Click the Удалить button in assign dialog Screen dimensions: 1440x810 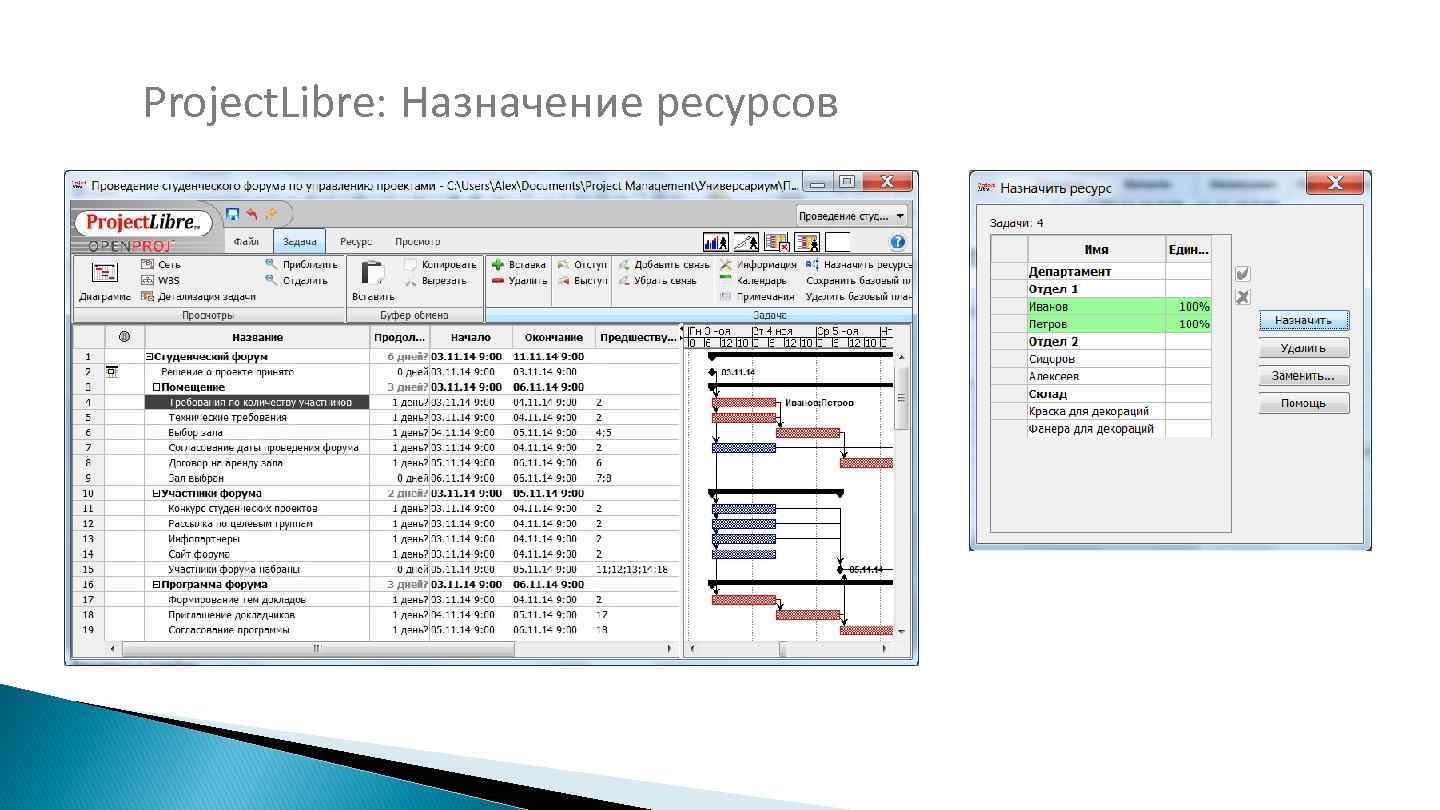[1303, 348]
